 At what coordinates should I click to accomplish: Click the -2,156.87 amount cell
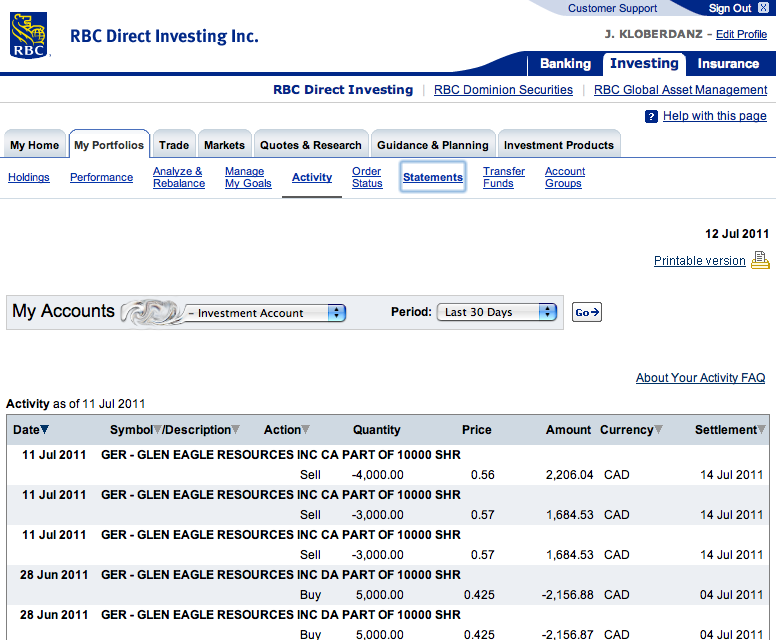coord(567,634)
